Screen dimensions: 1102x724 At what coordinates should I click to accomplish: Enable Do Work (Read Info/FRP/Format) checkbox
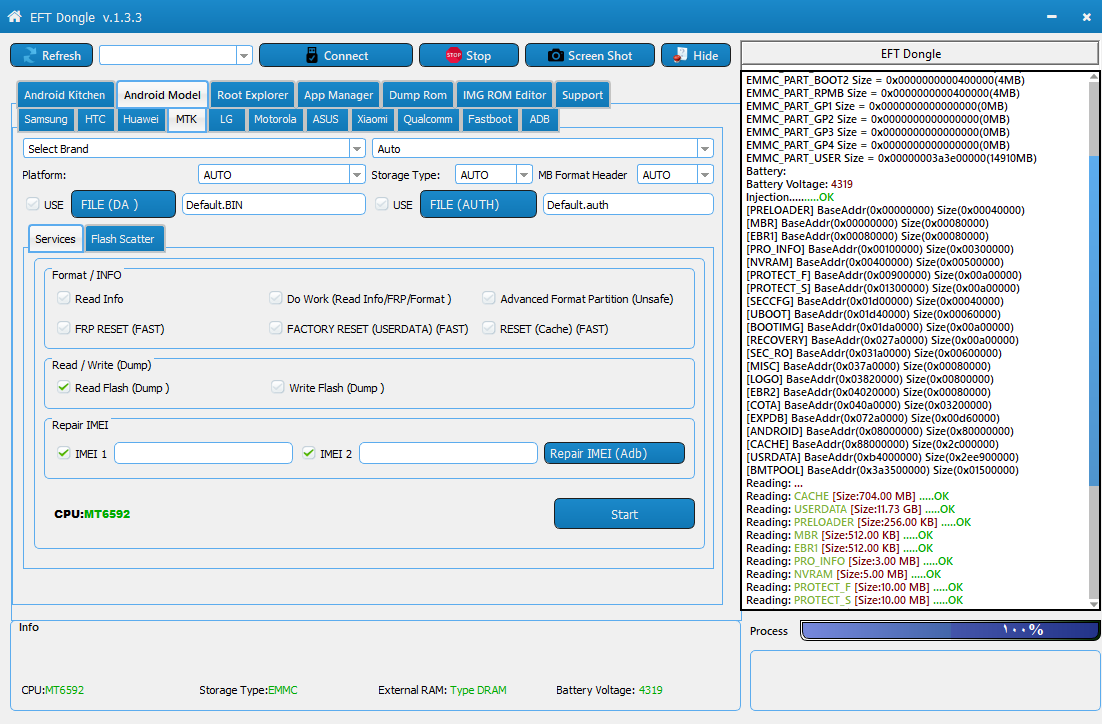tap(276, 298)
